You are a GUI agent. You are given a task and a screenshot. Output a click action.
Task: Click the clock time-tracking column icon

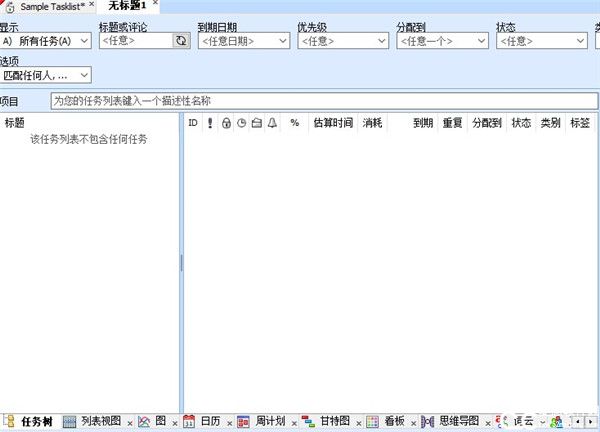[241, 123]
